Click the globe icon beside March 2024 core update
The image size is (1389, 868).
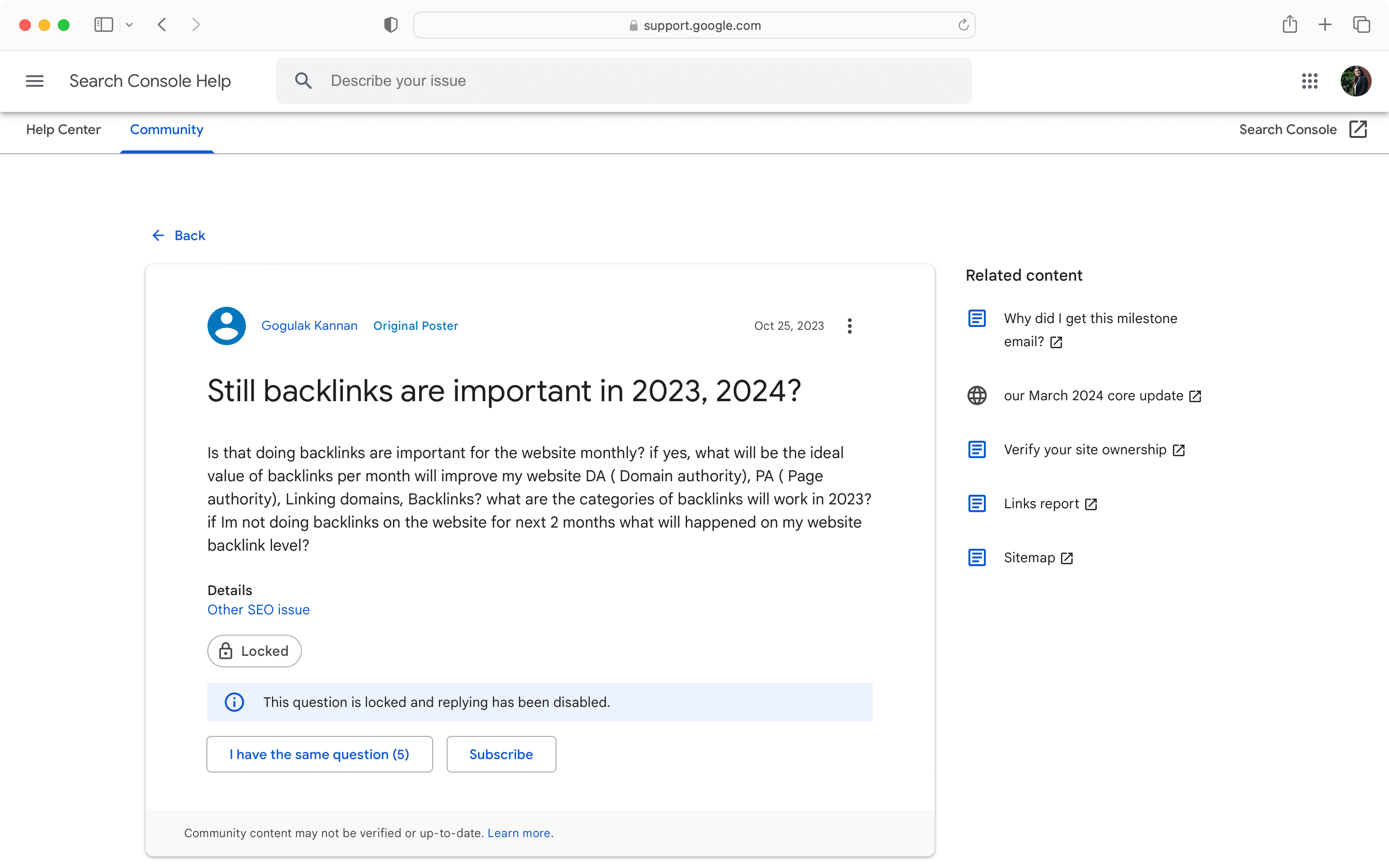(x=977, y=395)
